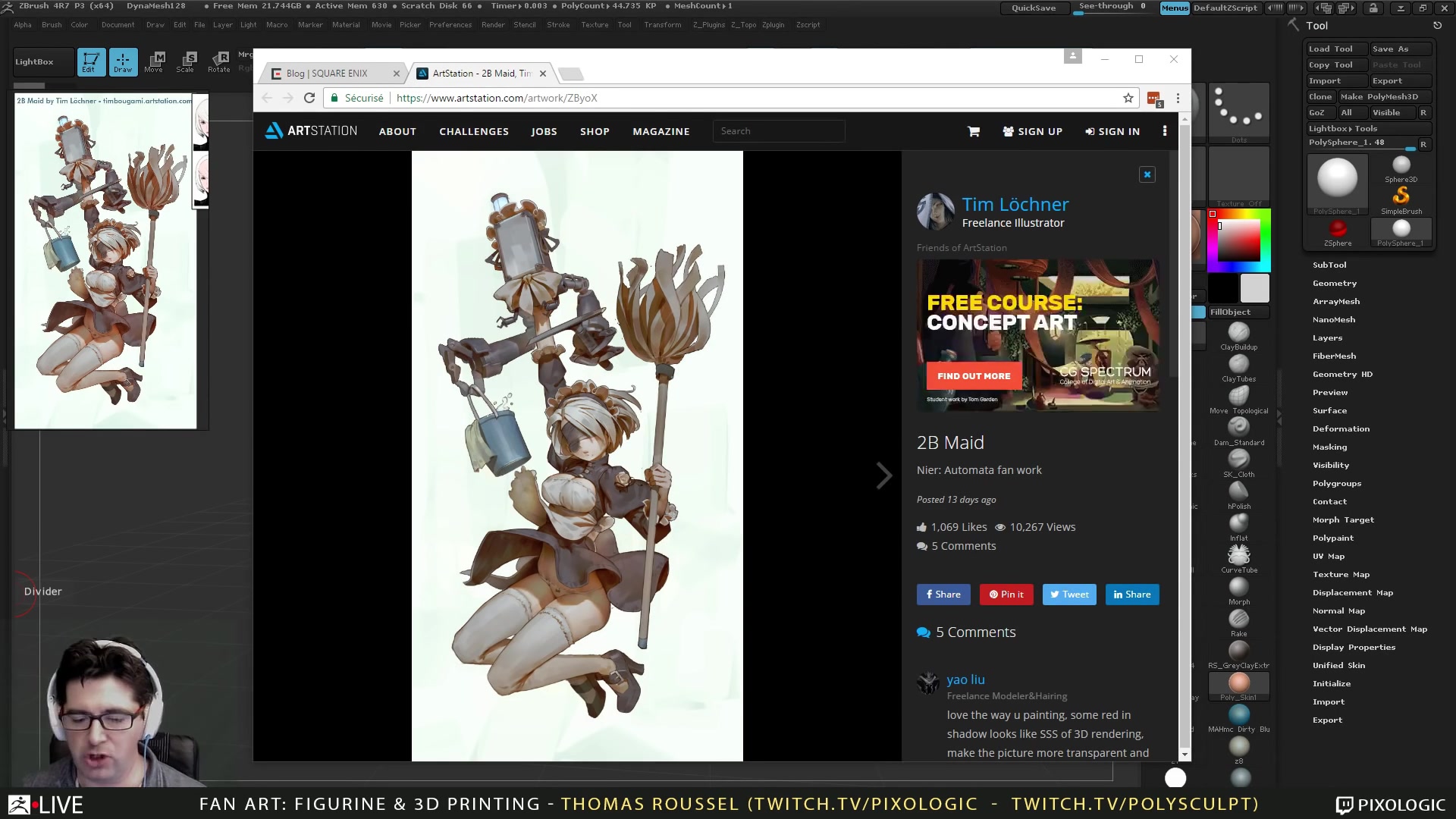Open the LightBox button
The image size is (1456, 819).
[x=43, y=61]
